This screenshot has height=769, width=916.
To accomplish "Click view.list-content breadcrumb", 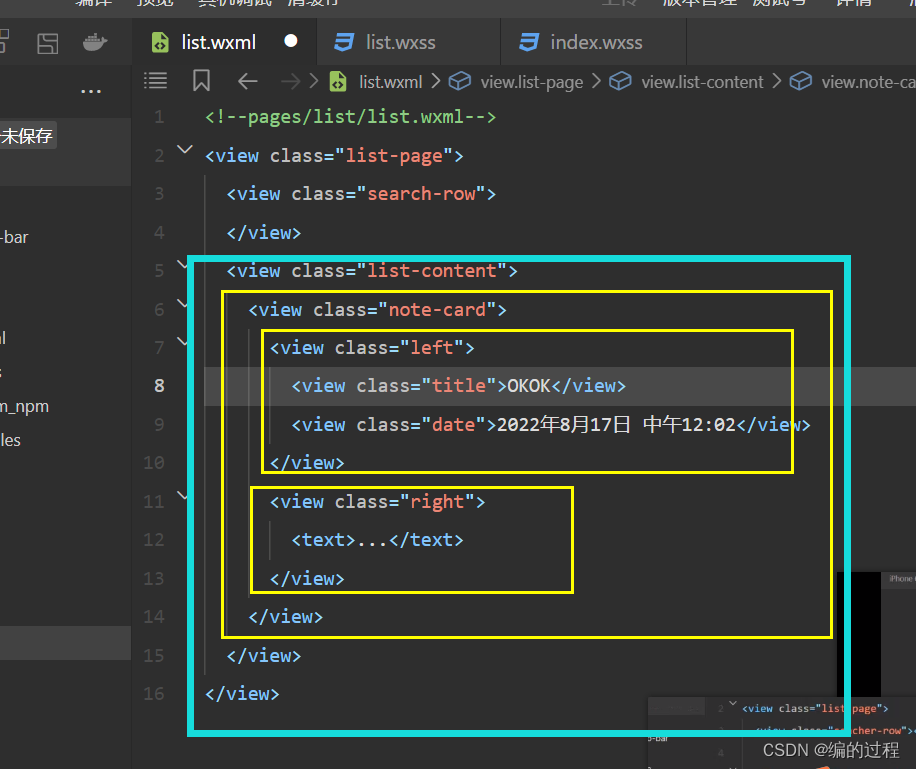I will (x=702, y=82).
